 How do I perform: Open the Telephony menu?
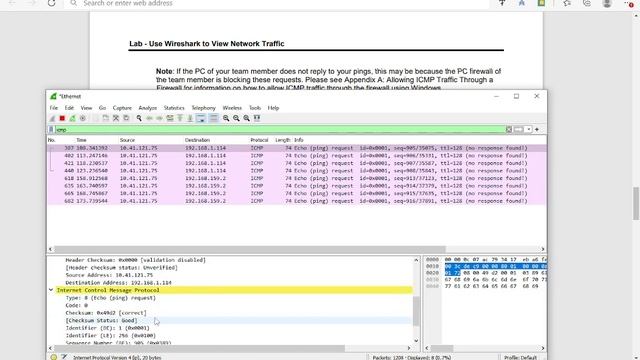203,108
